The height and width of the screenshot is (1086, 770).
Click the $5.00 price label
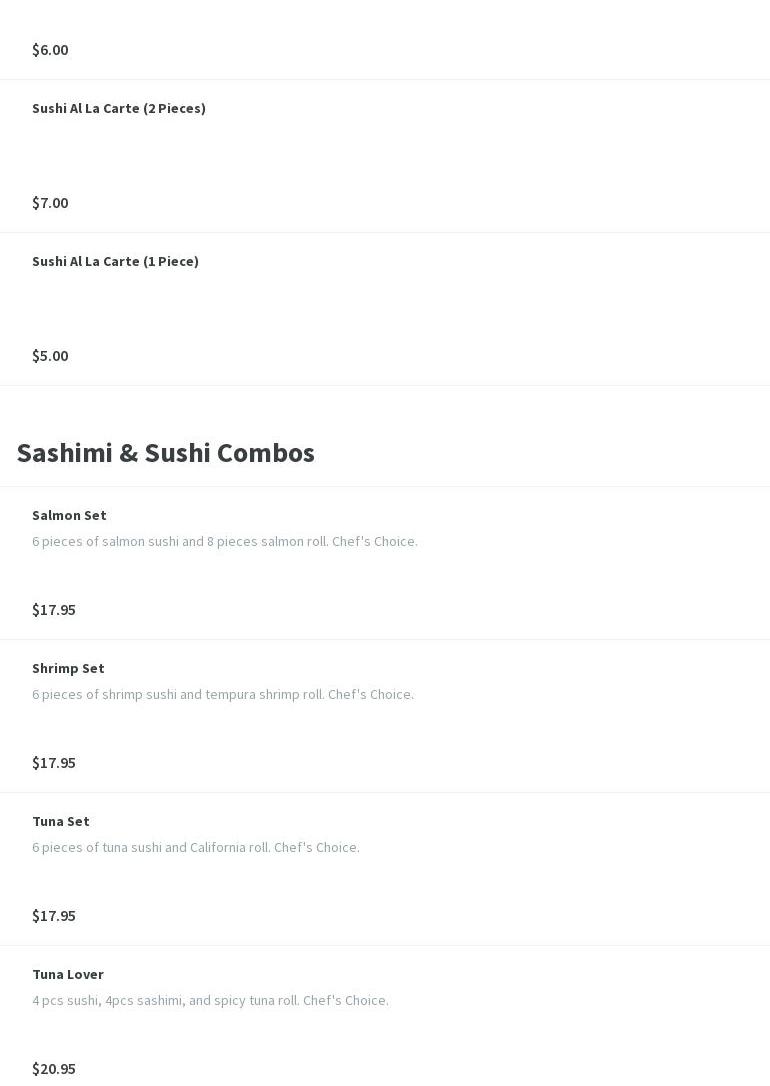[x=50, y=355]
